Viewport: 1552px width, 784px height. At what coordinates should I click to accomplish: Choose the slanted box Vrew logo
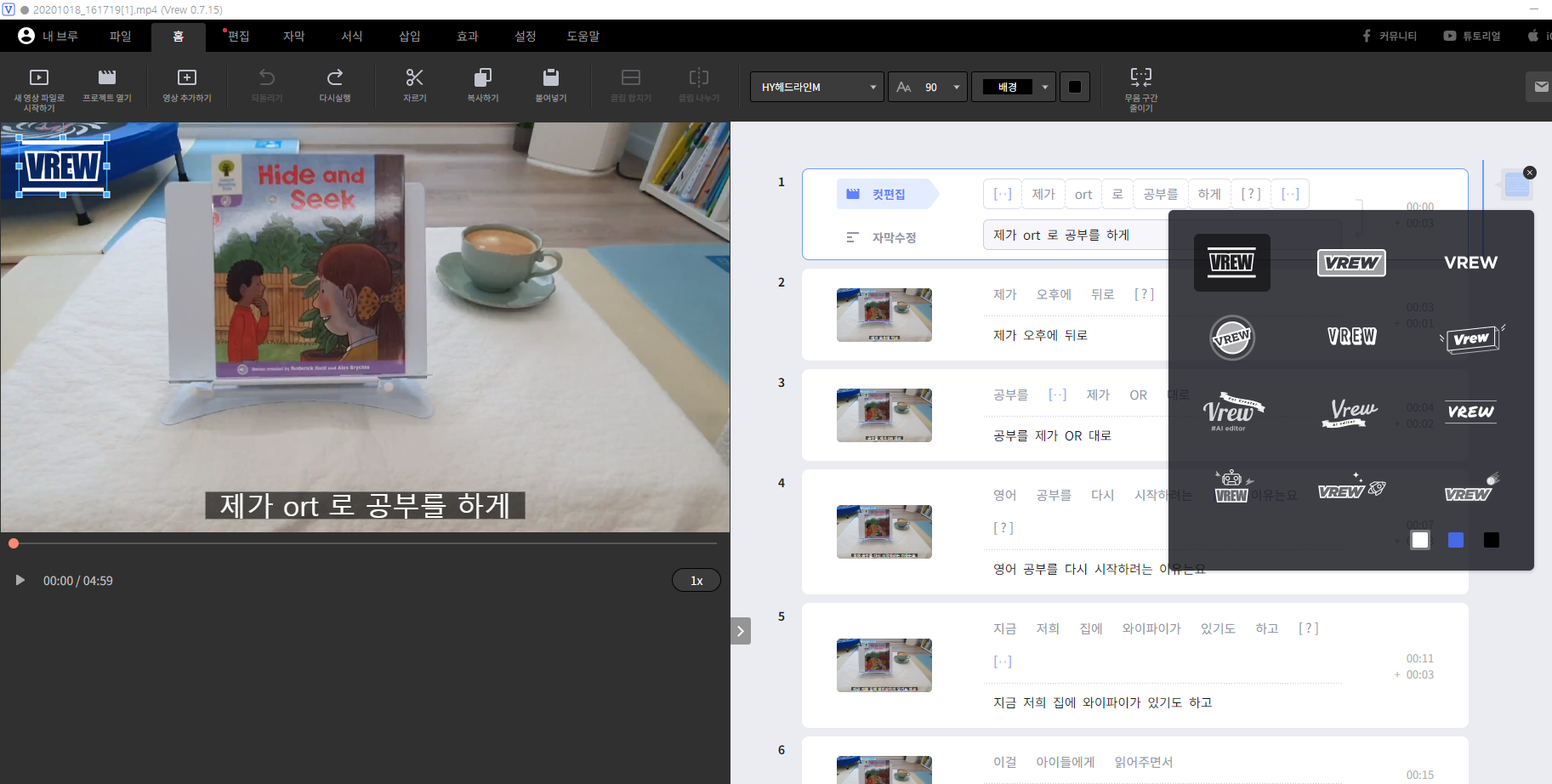tap(1472, 338)
